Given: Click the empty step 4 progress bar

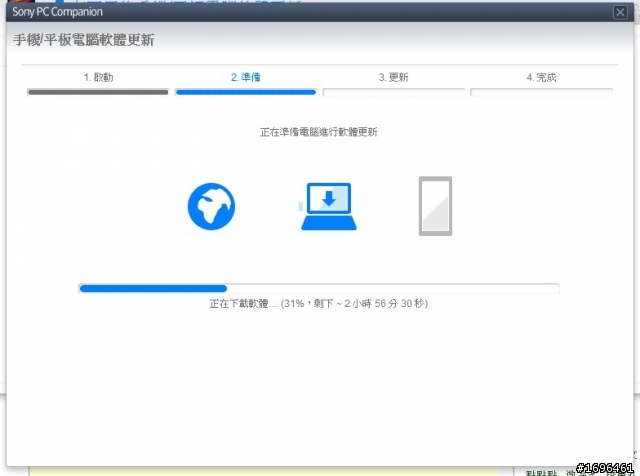Looking at the screenshot, I should pos(541,92).
